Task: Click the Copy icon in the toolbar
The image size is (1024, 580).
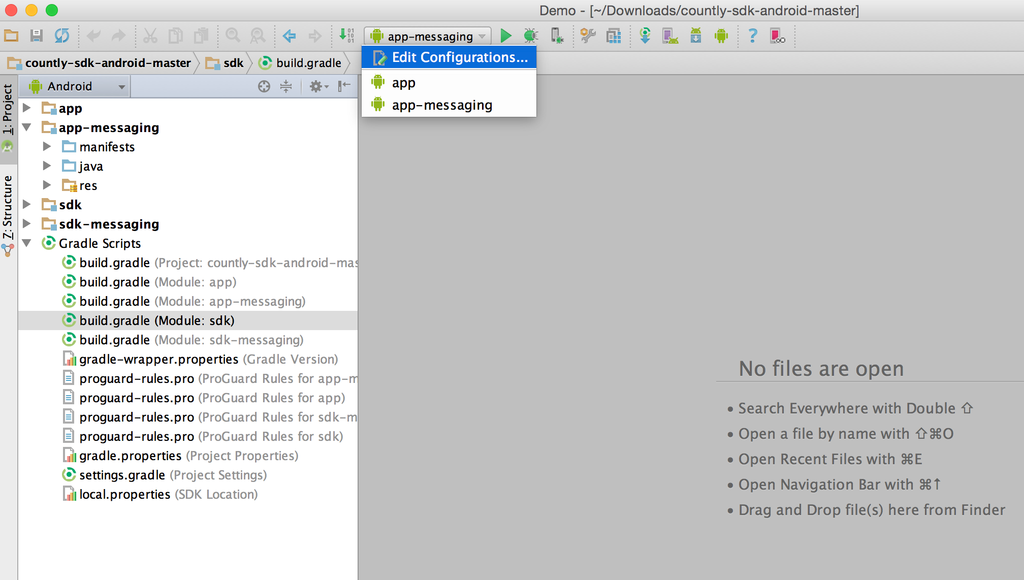Action: [x=176, y=36]
